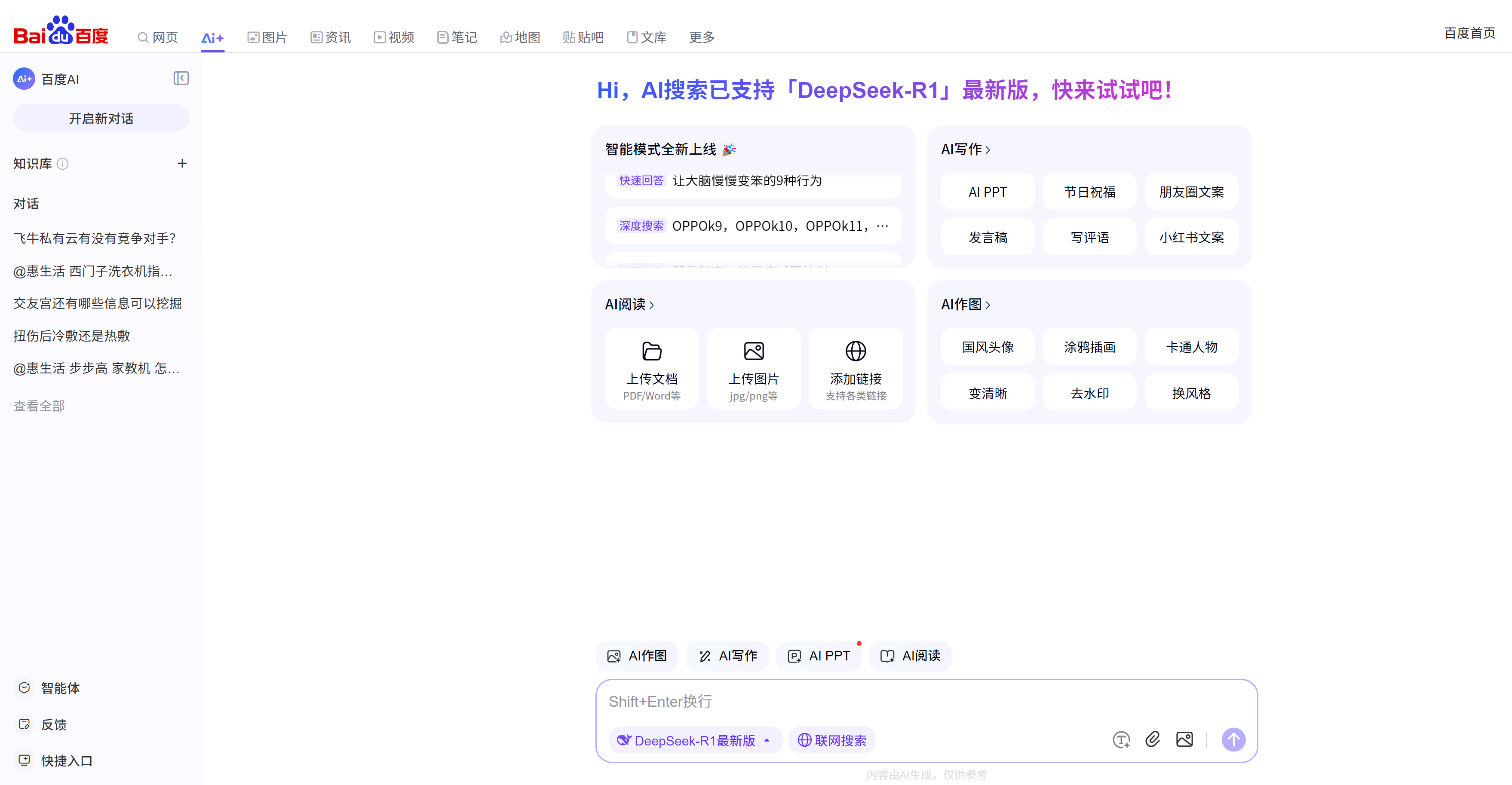
Task: Expand the AI作图 section header
Action: (x=966, y=304)
